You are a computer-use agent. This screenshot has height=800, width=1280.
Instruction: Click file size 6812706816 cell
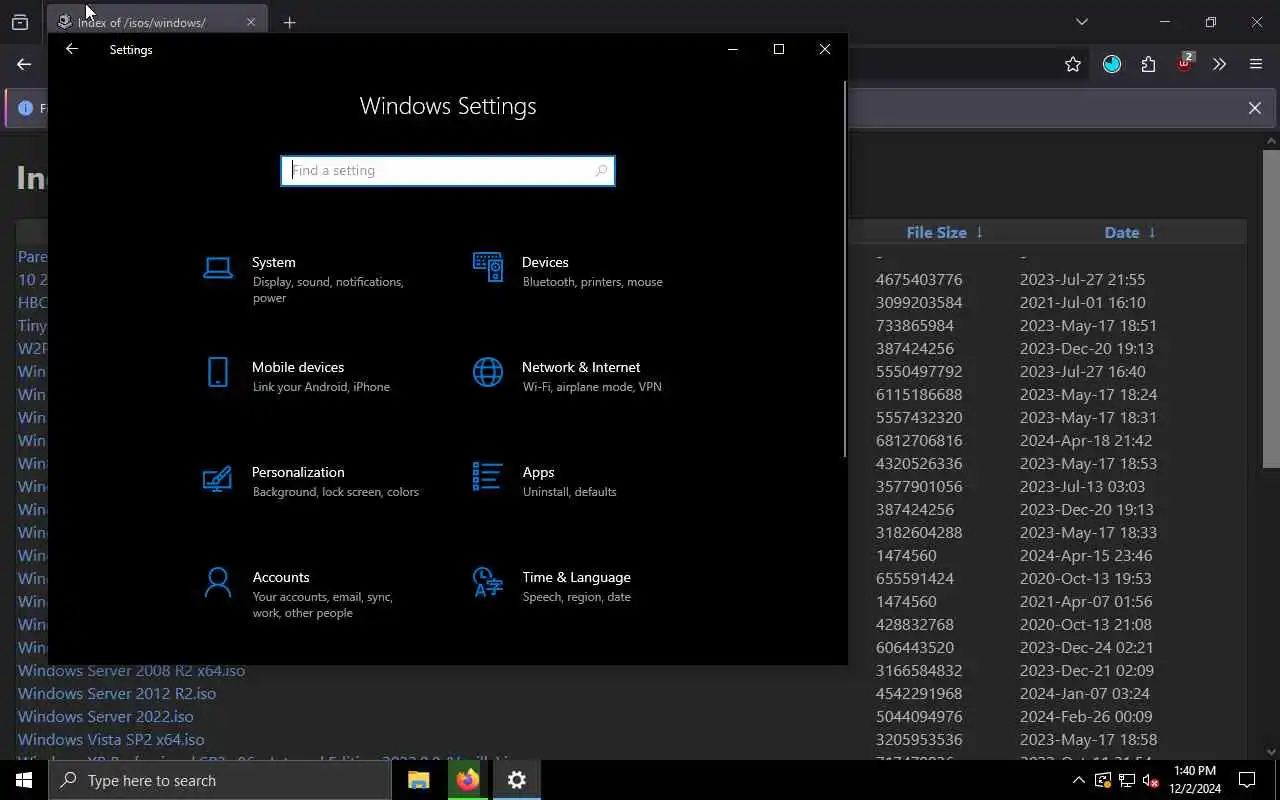919,440
